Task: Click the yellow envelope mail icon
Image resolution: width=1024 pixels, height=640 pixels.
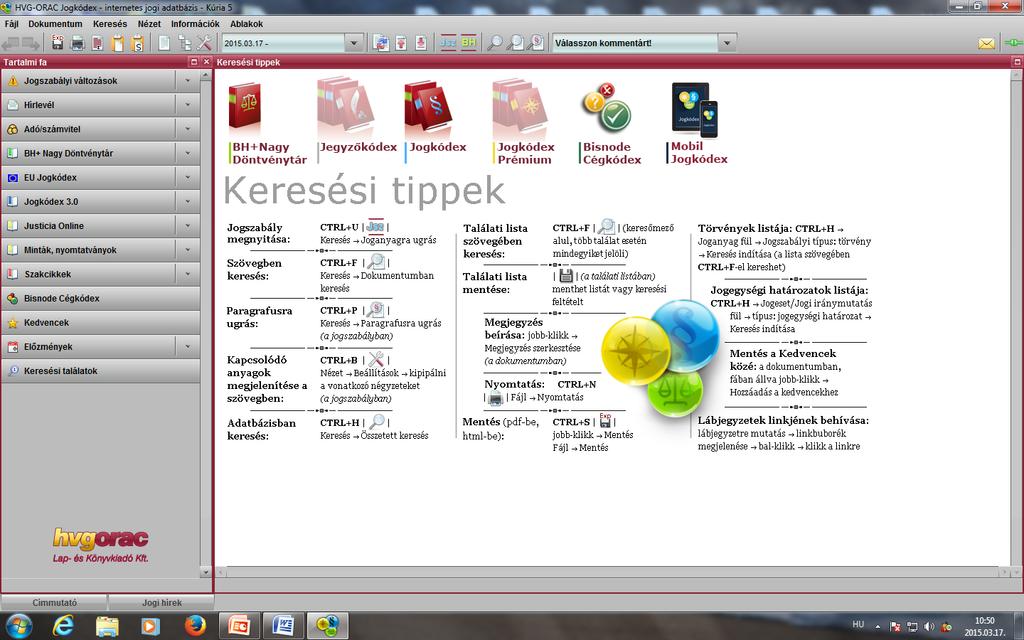Action: click(x=986, y=43)
